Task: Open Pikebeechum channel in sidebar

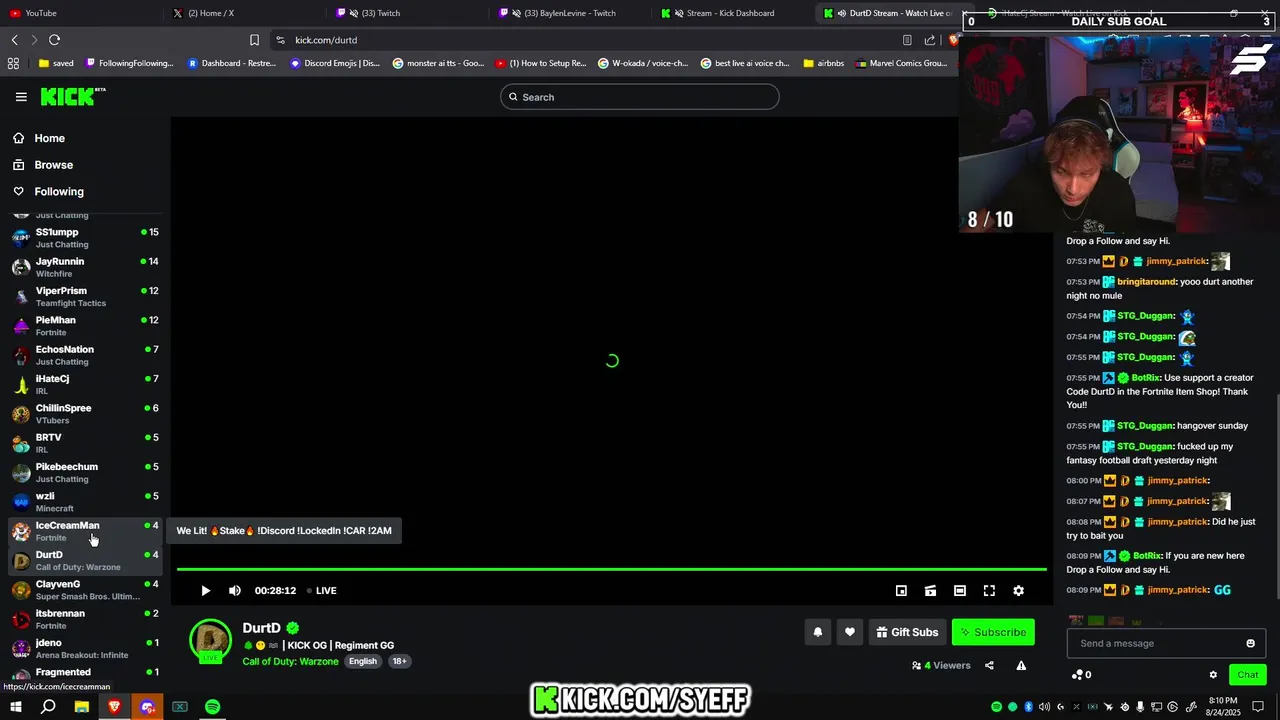Action: (x=85, y=472)
